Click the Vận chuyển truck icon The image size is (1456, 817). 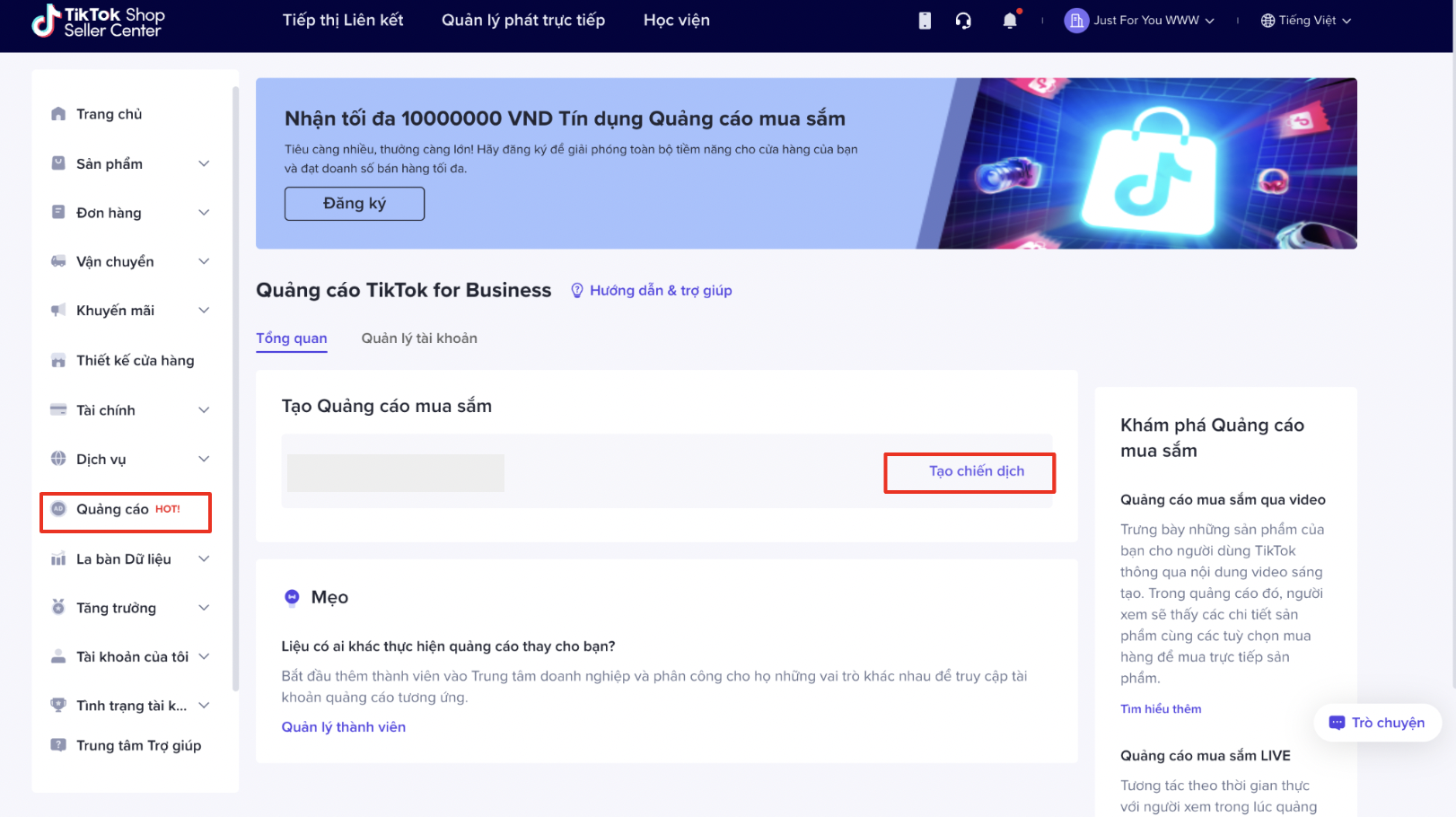pyautogui.click(x=58, y=261)
